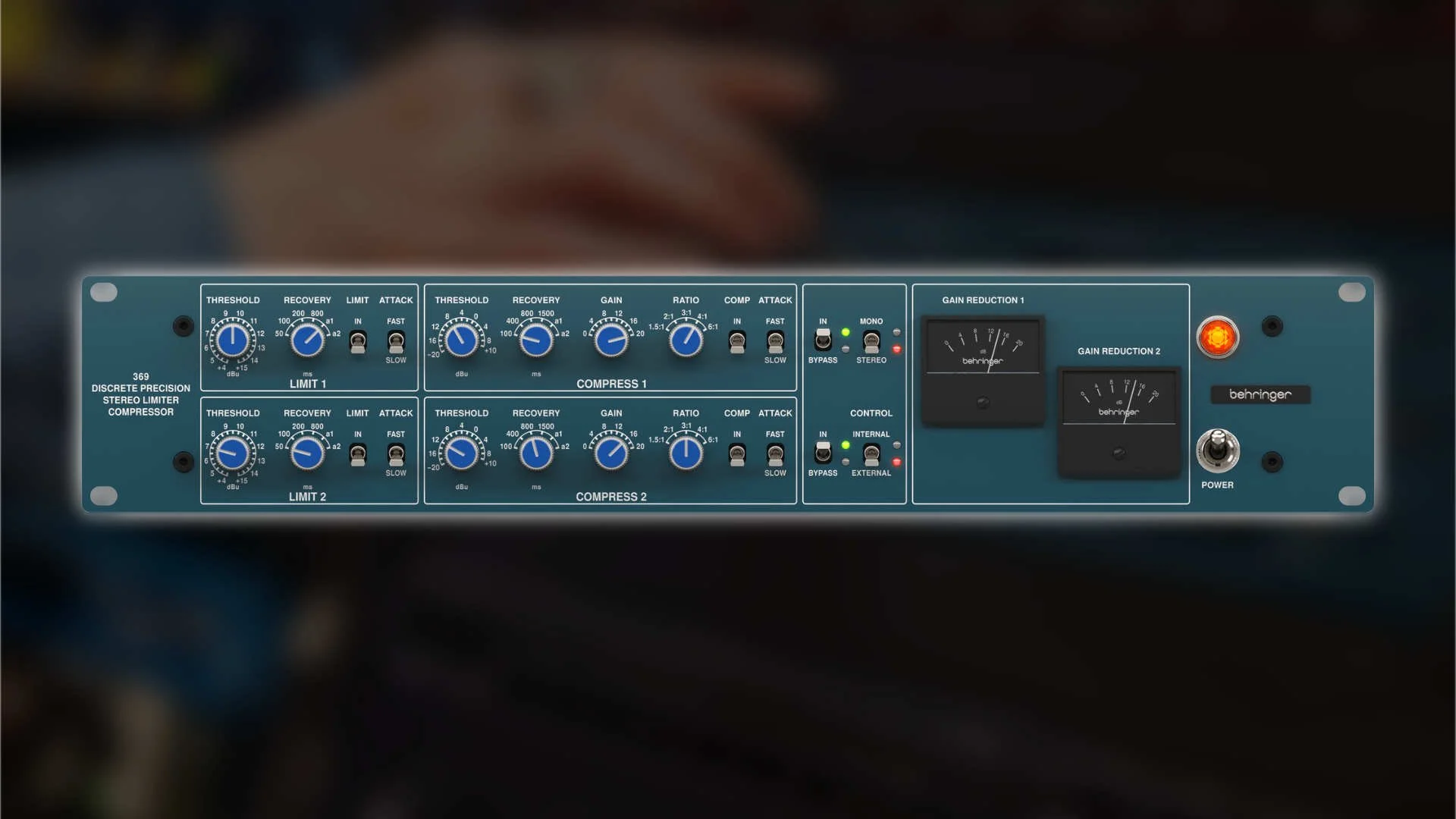Engage the COMP IN switch on Compress 2

(736, 455)
